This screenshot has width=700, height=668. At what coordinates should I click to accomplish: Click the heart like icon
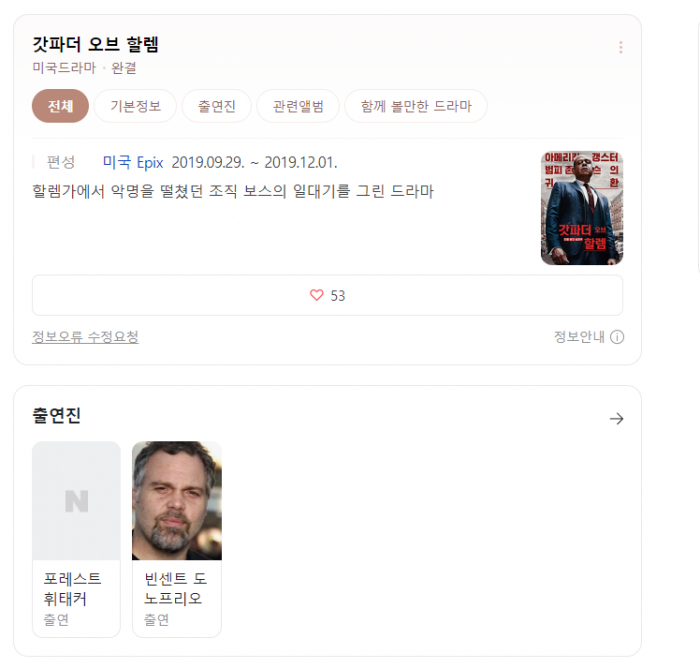[x=317, y=296]
